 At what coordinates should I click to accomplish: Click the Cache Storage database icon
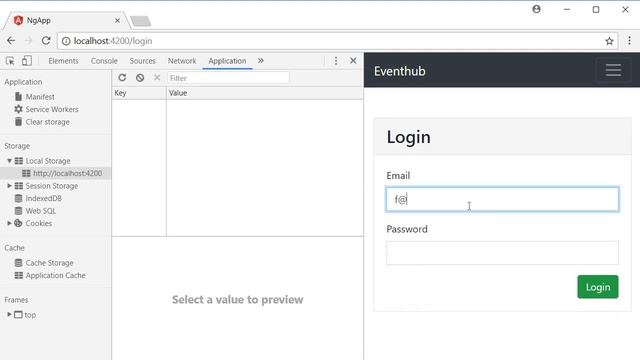click(x=18, y=263)
